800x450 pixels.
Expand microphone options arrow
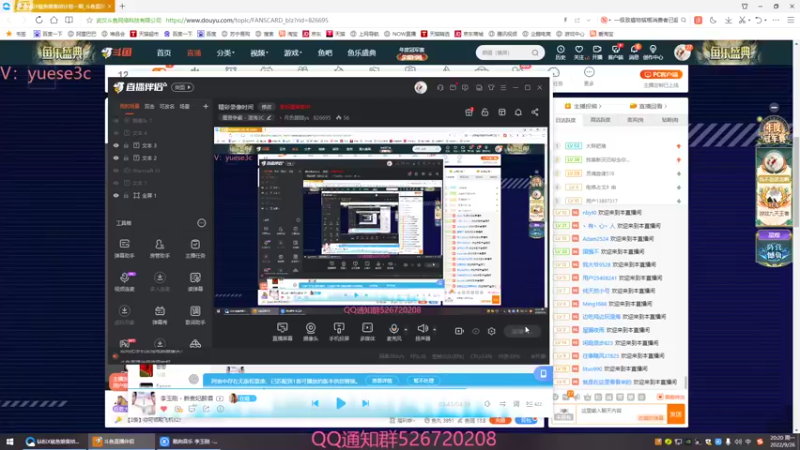406,330
